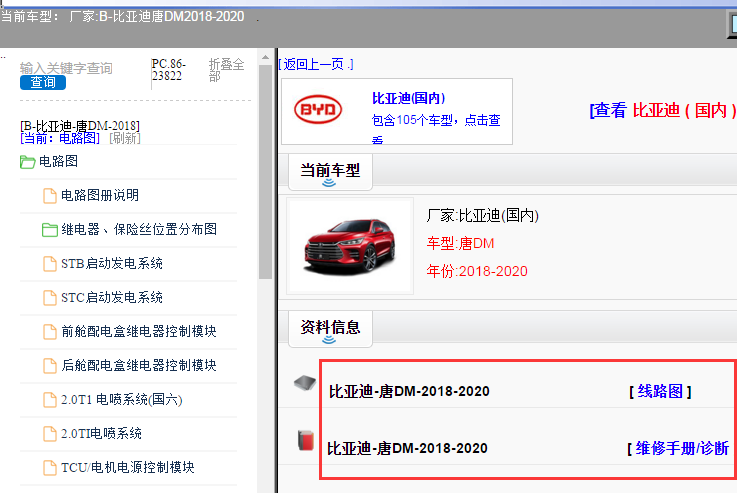The height and width of the screenshot is (493, 737).
Task: Click the sidebar scrollbar up arrow
Action: point(265,57)
